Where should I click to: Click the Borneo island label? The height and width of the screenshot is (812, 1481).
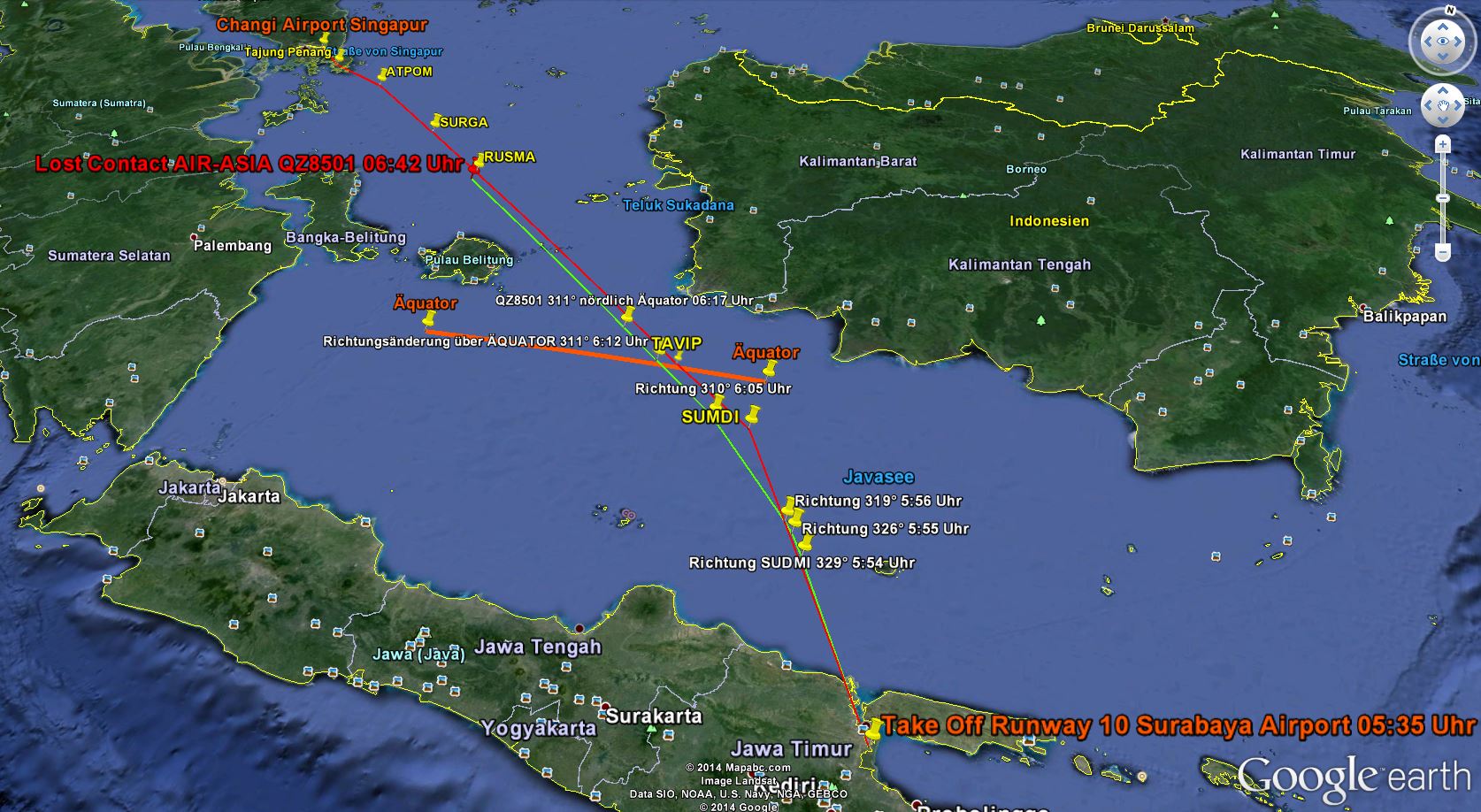tap(1026, 169)
